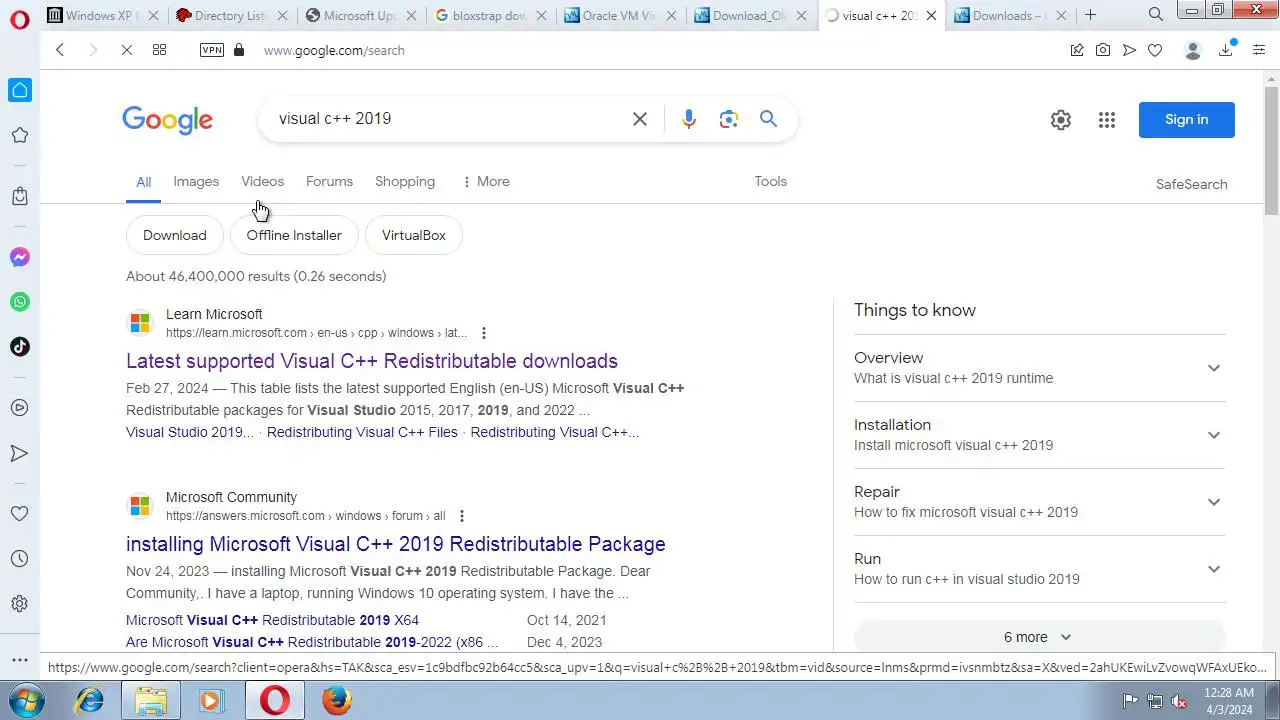Open the sidebar player icon
Image resolution: width=1280 pixels, height=720 pixels.
[x=20, y=408]
